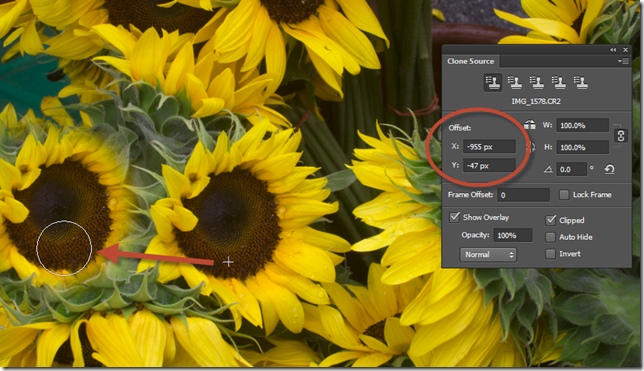The width and height of the screenshot is (644, 371).
Task: Open the Normal blend mode dropdown
Action: 488,255
